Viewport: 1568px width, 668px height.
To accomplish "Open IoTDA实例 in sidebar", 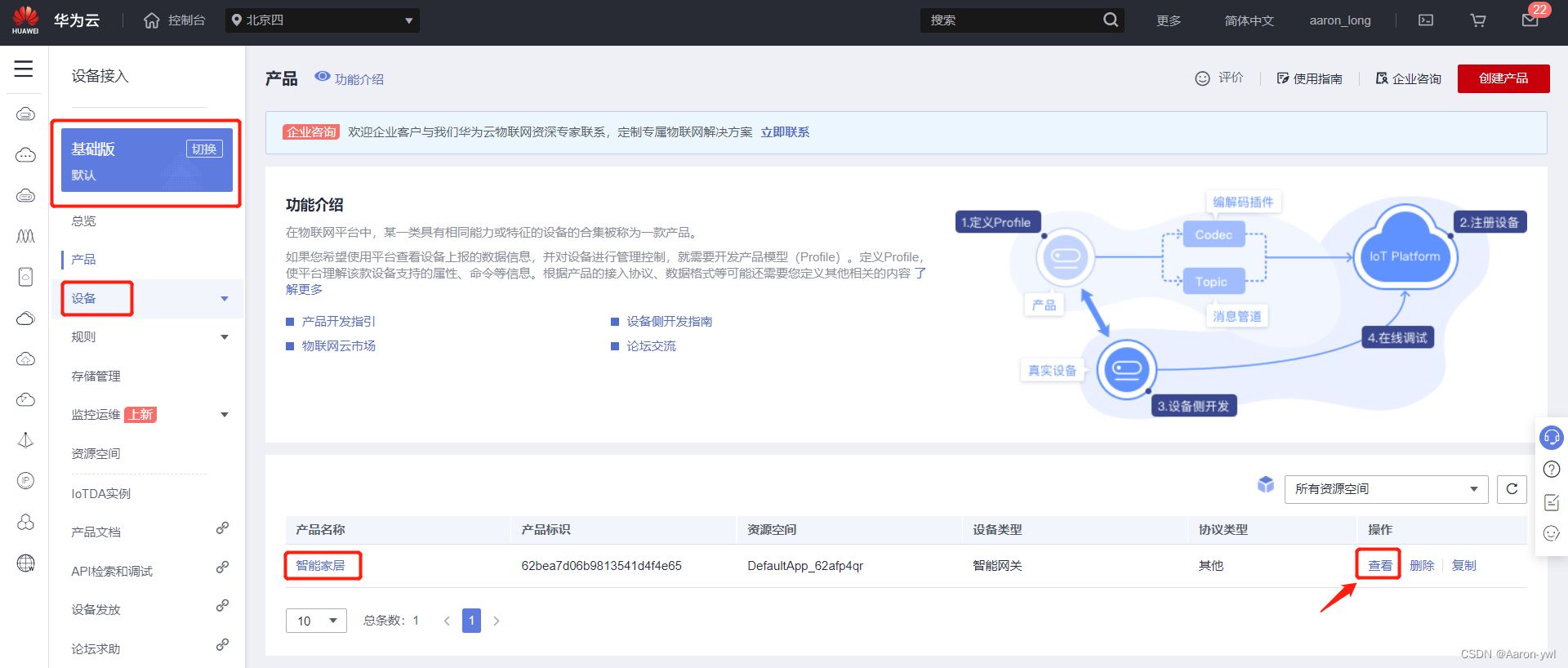I will [x=100, y=494].
